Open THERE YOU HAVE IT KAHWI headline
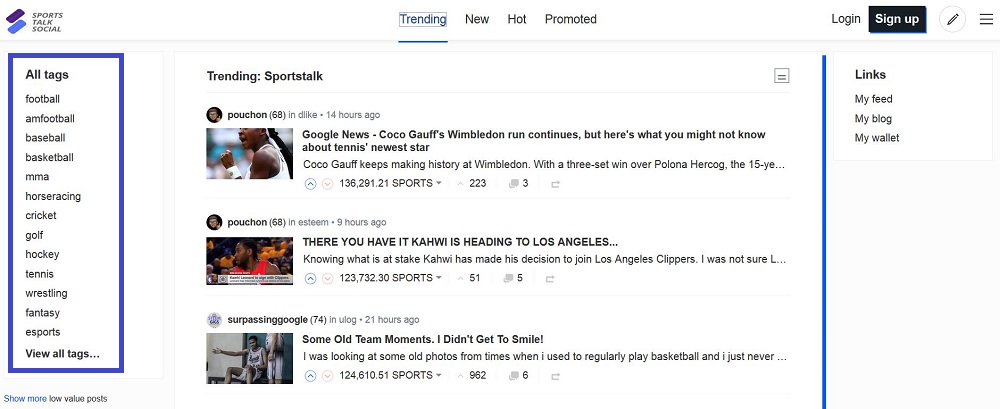 coord(460,242)
